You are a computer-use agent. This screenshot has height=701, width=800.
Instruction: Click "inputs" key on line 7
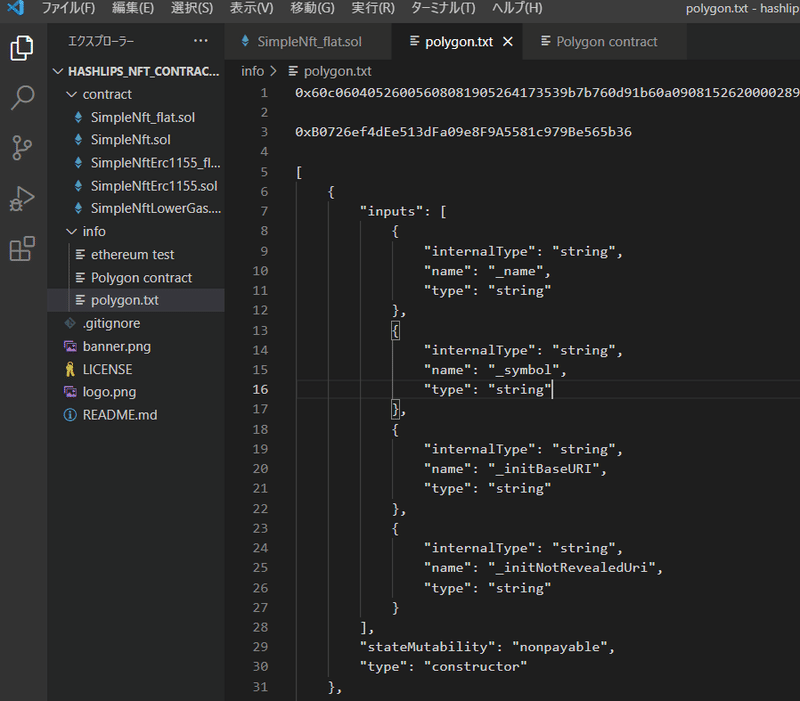(x=391, y=211)
